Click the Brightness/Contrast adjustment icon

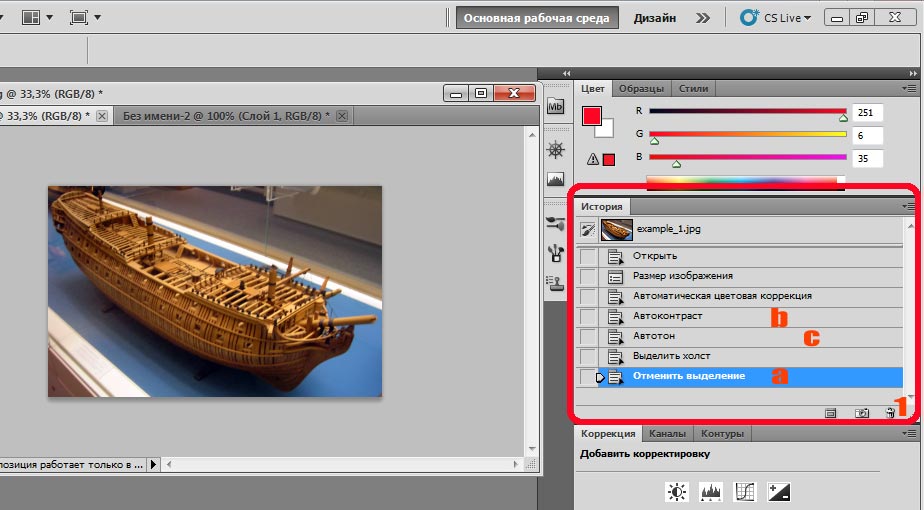(679, 491)
